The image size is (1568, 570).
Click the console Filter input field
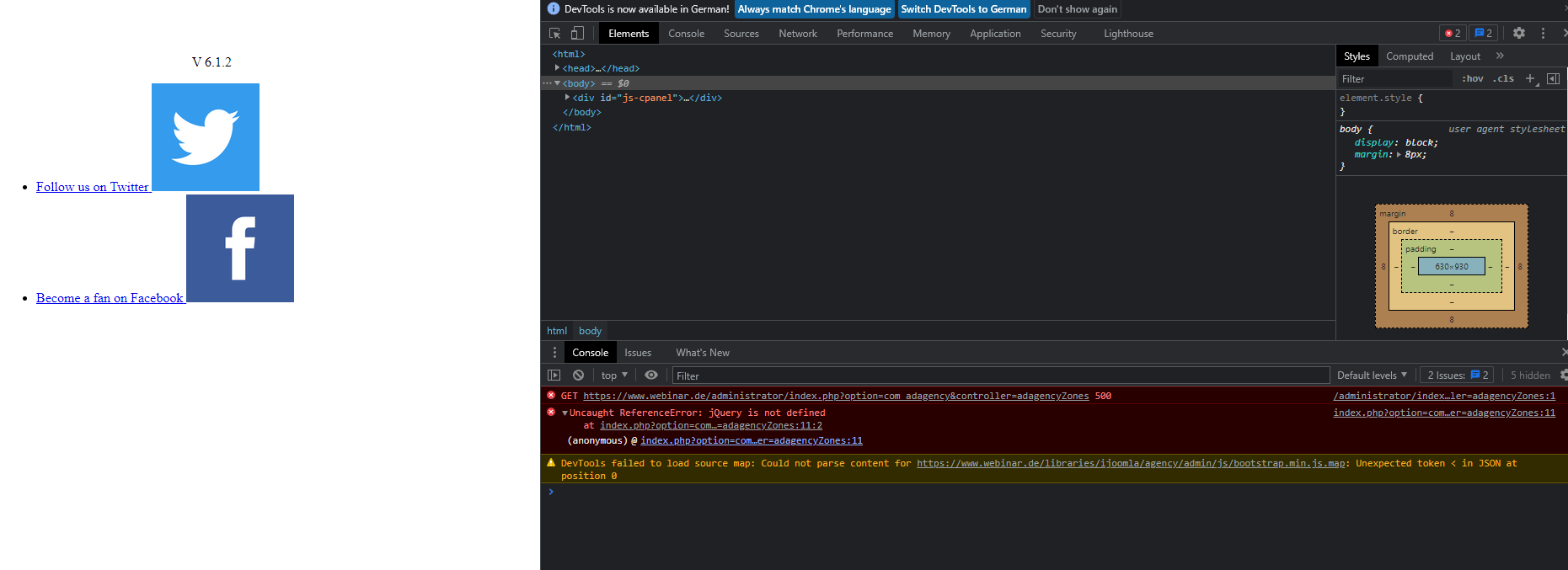pyautogui.click(x=999, y=376)
